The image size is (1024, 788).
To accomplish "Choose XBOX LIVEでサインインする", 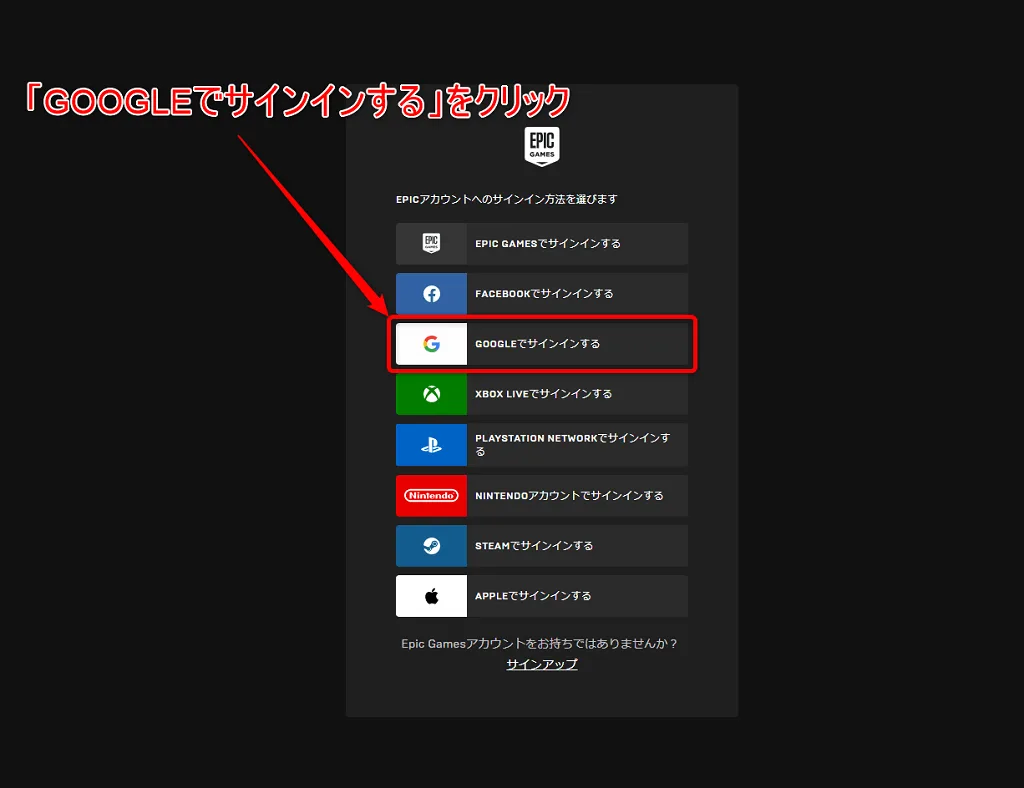I will (541, 394).
